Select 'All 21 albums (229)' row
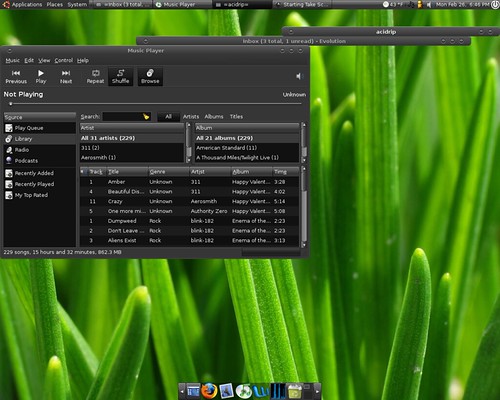The width and height of the screenshot is (500, 400). click(x=247, y=138)
